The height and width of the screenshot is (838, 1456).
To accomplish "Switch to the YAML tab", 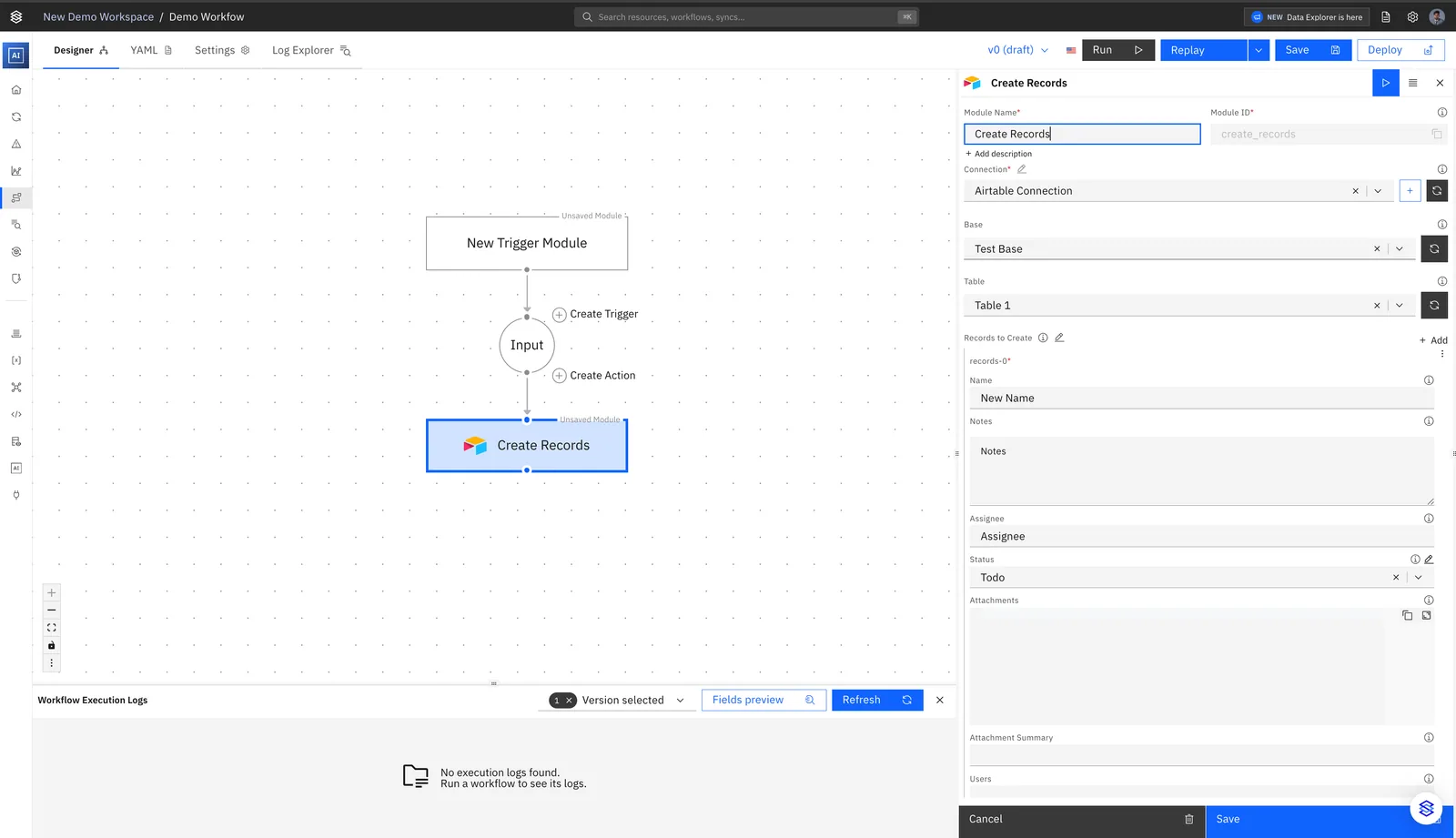I will [151, 50].
